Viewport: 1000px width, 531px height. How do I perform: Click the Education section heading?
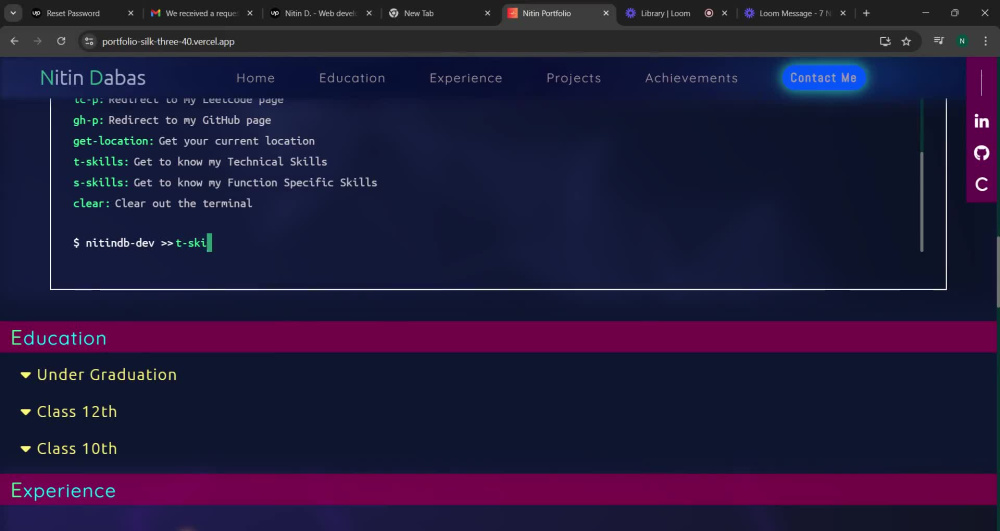point(59,338)
